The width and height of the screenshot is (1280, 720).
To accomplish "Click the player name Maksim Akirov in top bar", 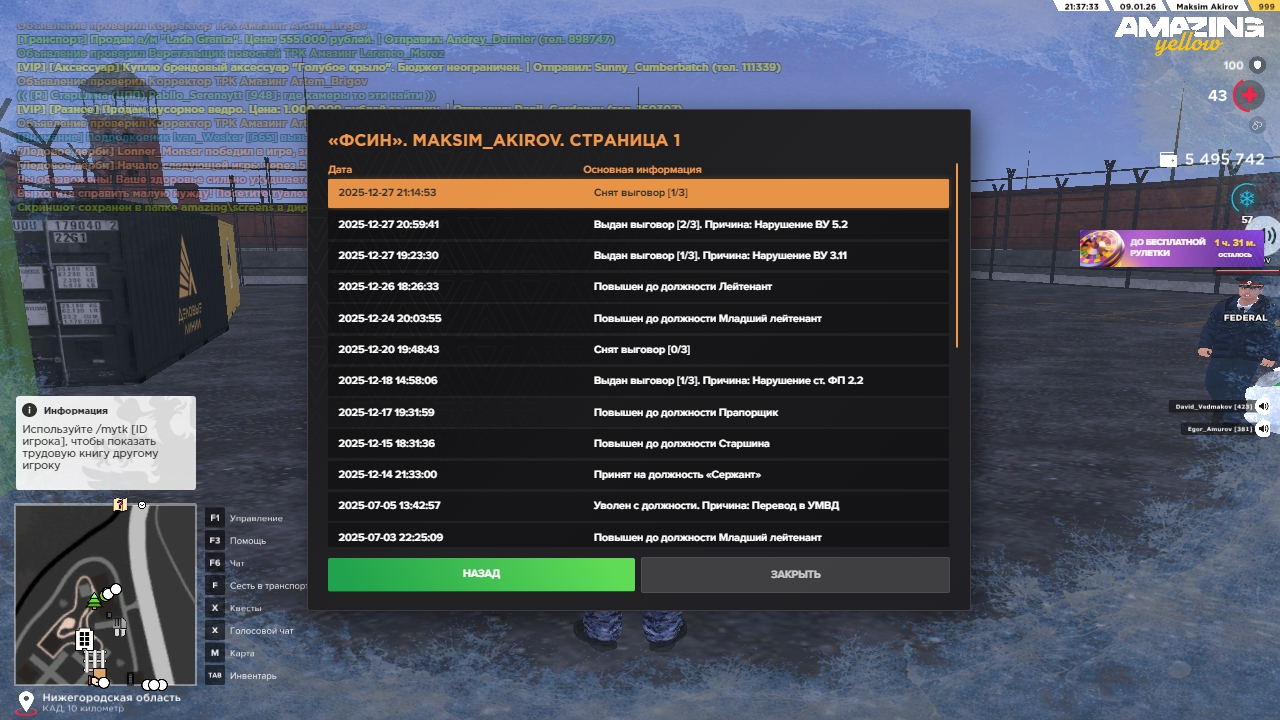I will pyautogui.click(x=1206, y=6).
